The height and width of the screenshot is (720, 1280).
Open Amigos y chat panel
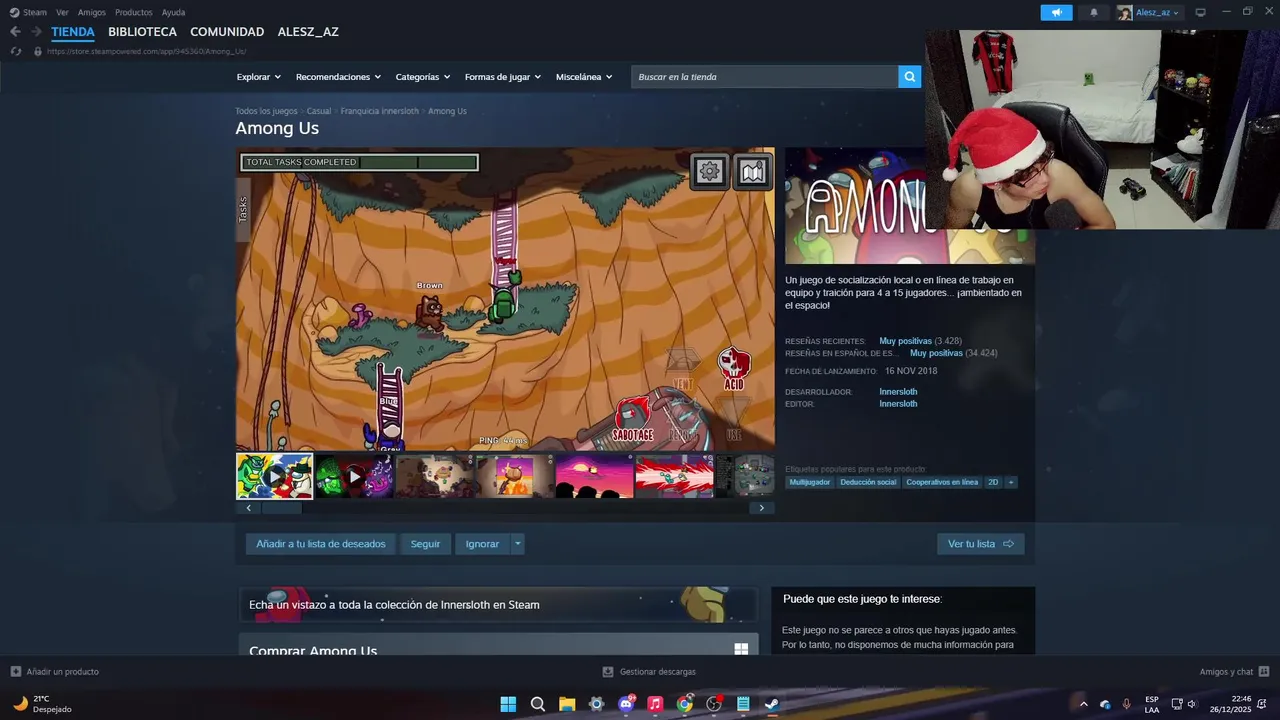click(1234, 672)
